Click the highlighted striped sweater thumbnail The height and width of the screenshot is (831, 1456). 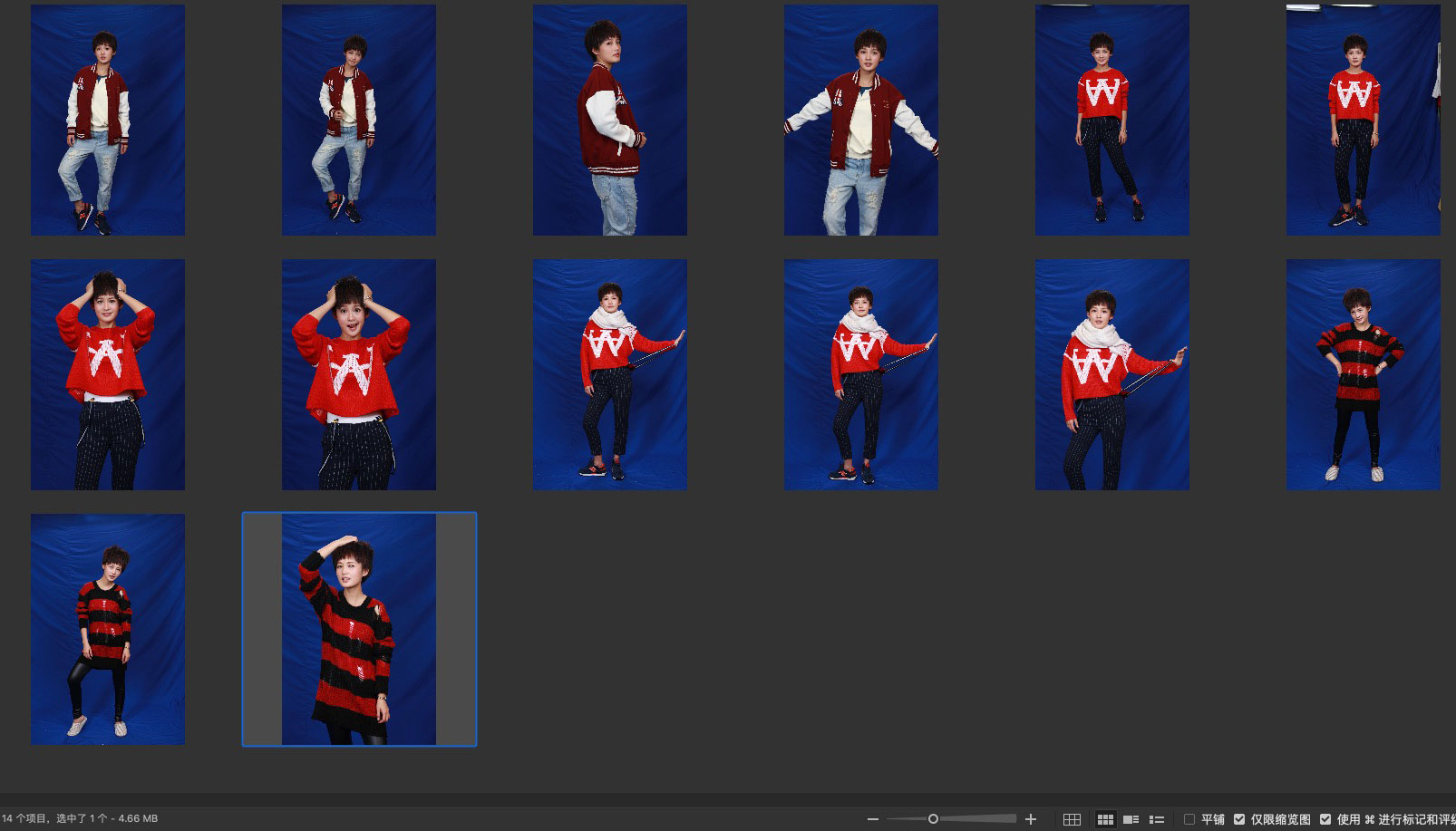(358, 629)
